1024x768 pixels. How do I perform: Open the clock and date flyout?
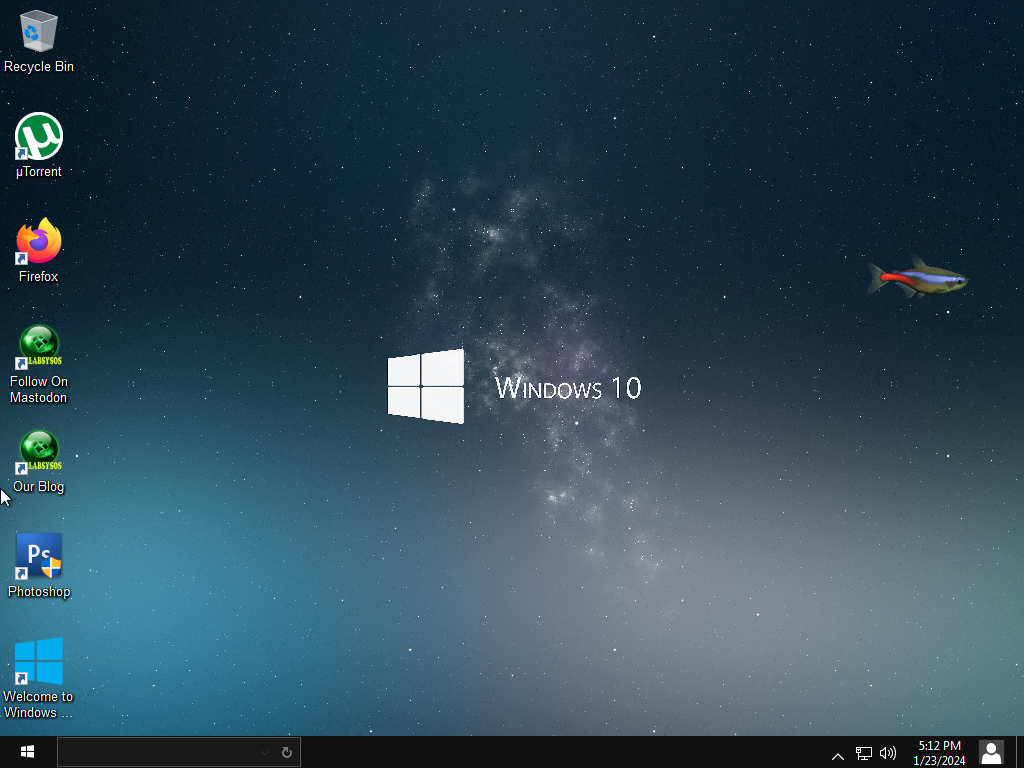pos(939,753)
